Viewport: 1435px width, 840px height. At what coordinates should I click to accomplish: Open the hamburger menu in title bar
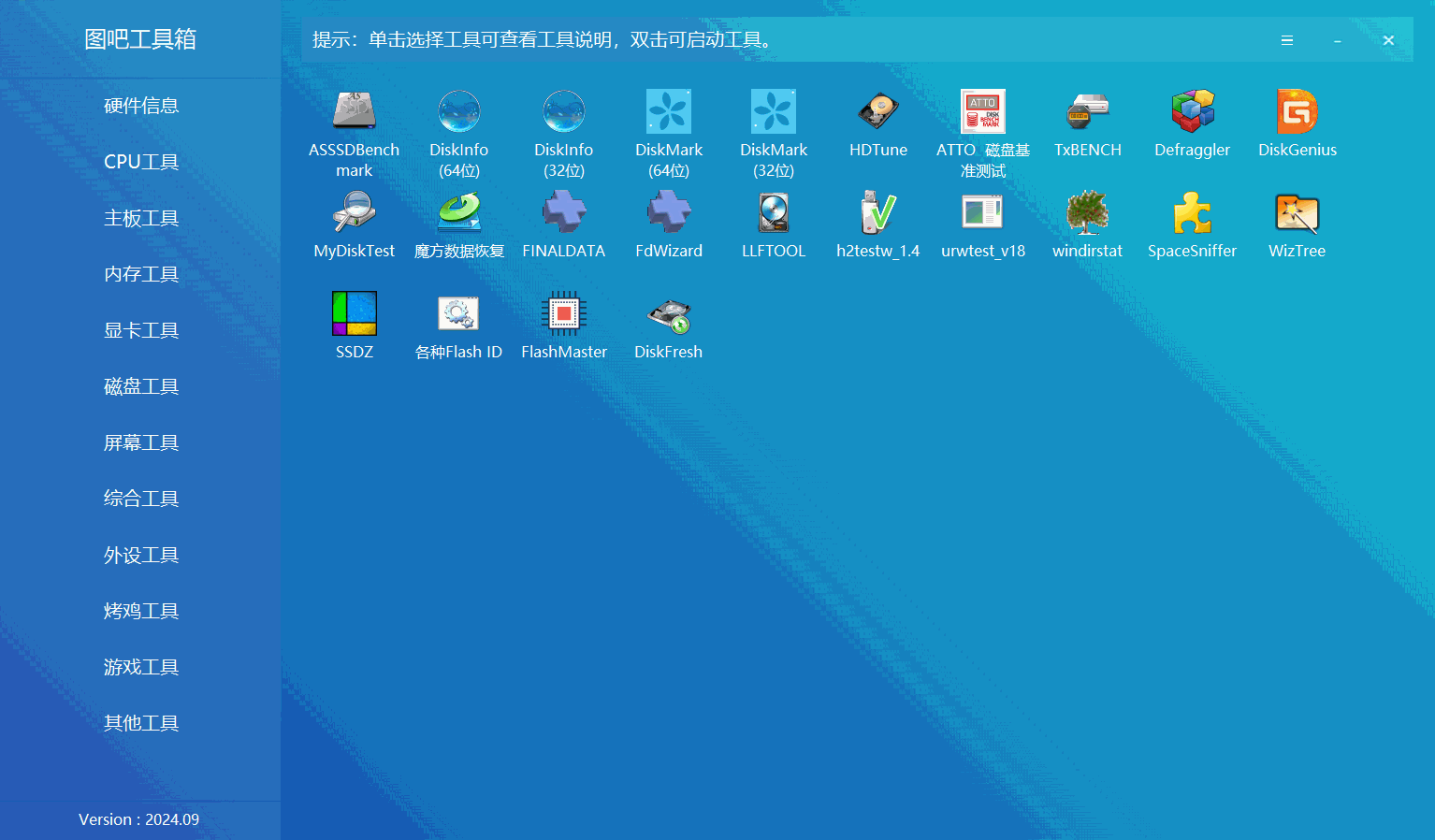(1287, 40)
